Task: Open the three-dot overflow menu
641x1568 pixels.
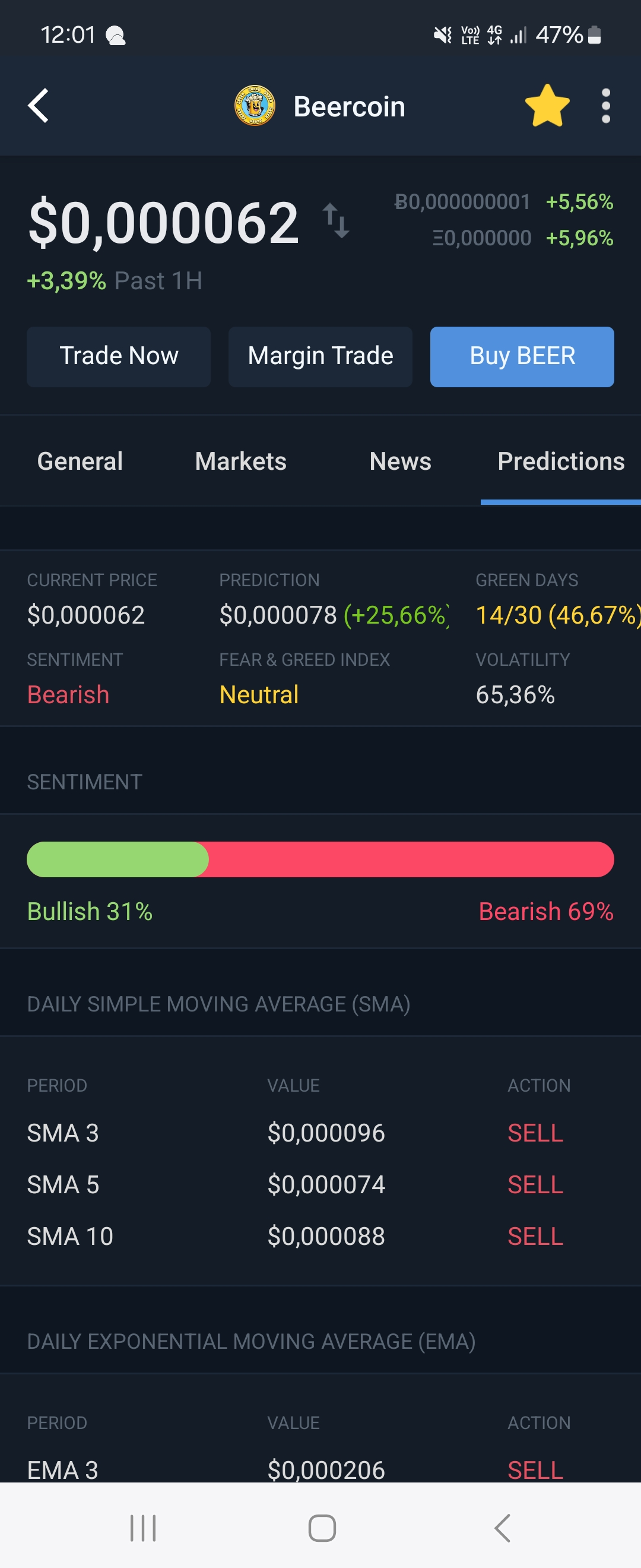Action: click(x=605, y=106)
